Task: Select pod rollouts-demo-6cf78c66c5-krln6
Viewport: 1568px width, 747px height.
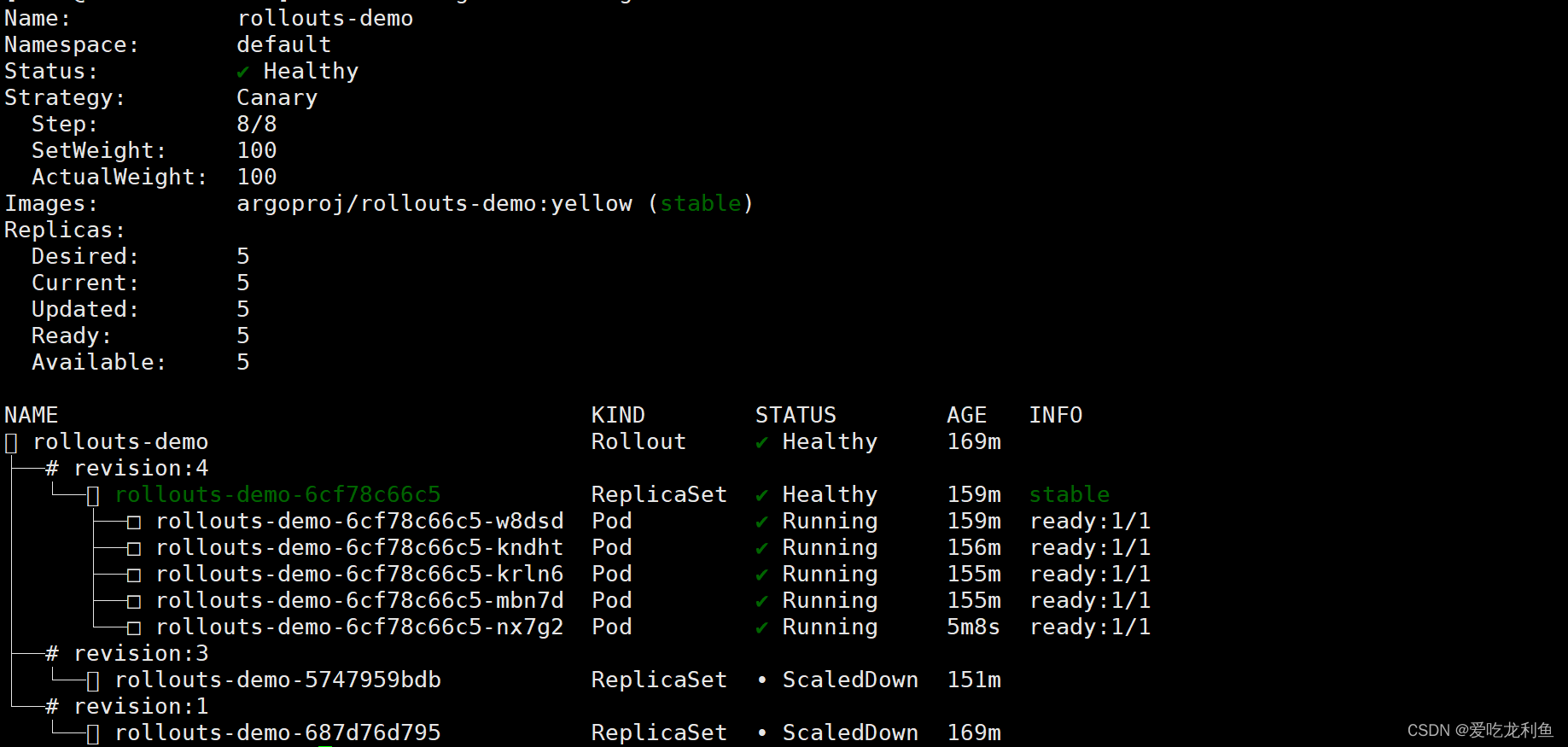Action: click(360, 574)
